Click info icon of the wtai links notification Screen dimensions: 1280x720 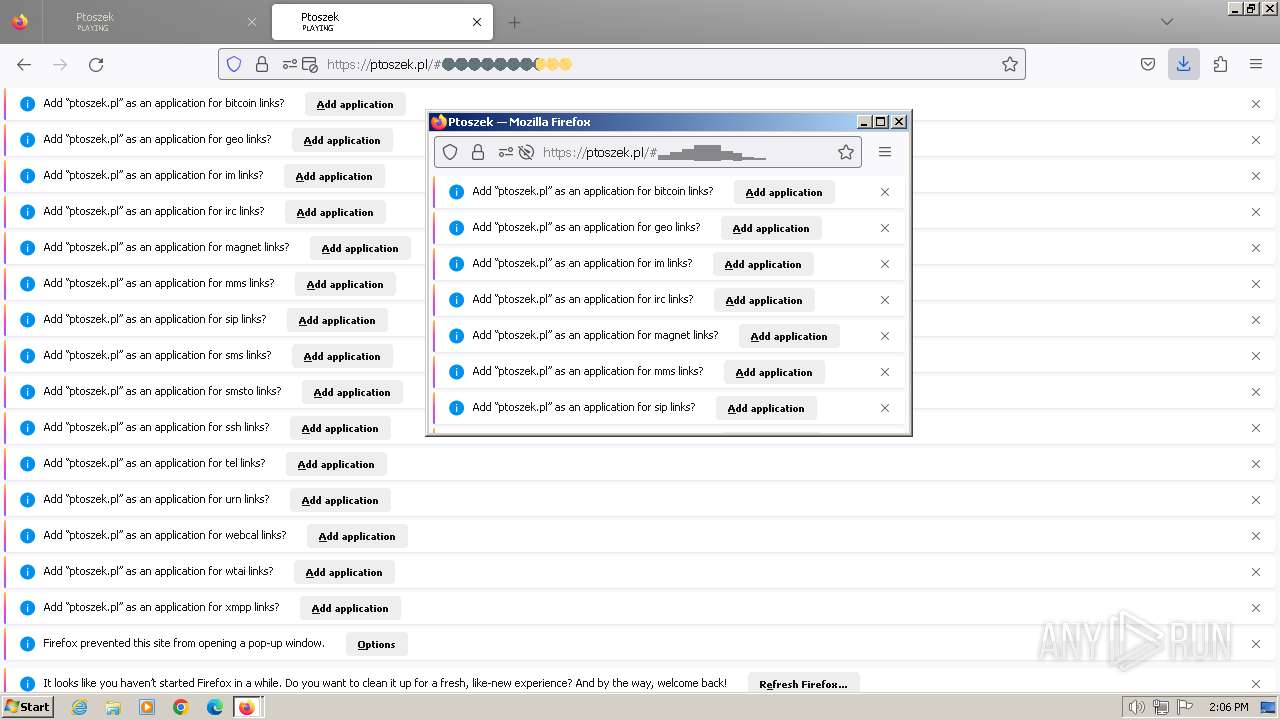(28, 572)
